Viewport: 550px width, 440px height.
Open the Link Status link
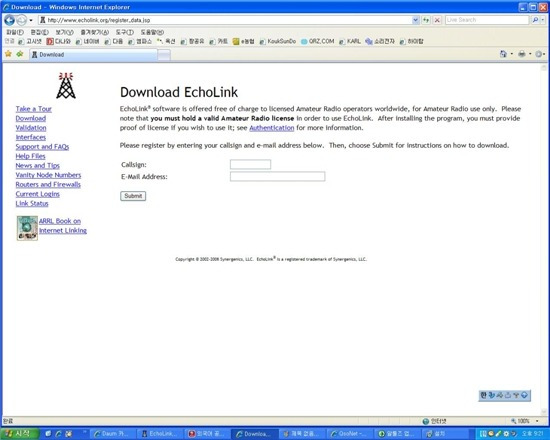click(x=32, y=204)
